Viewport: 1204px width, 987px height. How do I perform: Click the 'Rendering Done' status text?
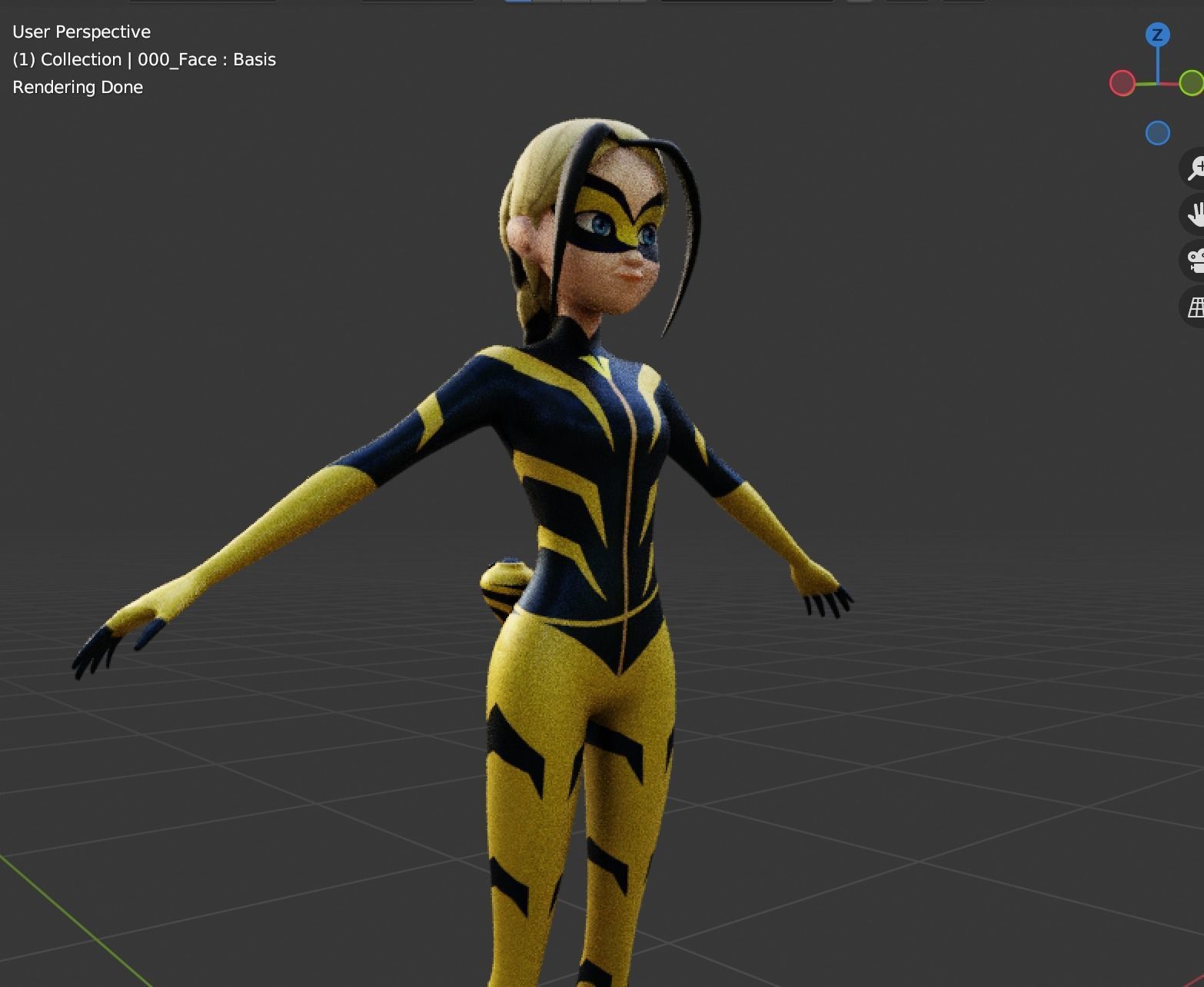77,87
